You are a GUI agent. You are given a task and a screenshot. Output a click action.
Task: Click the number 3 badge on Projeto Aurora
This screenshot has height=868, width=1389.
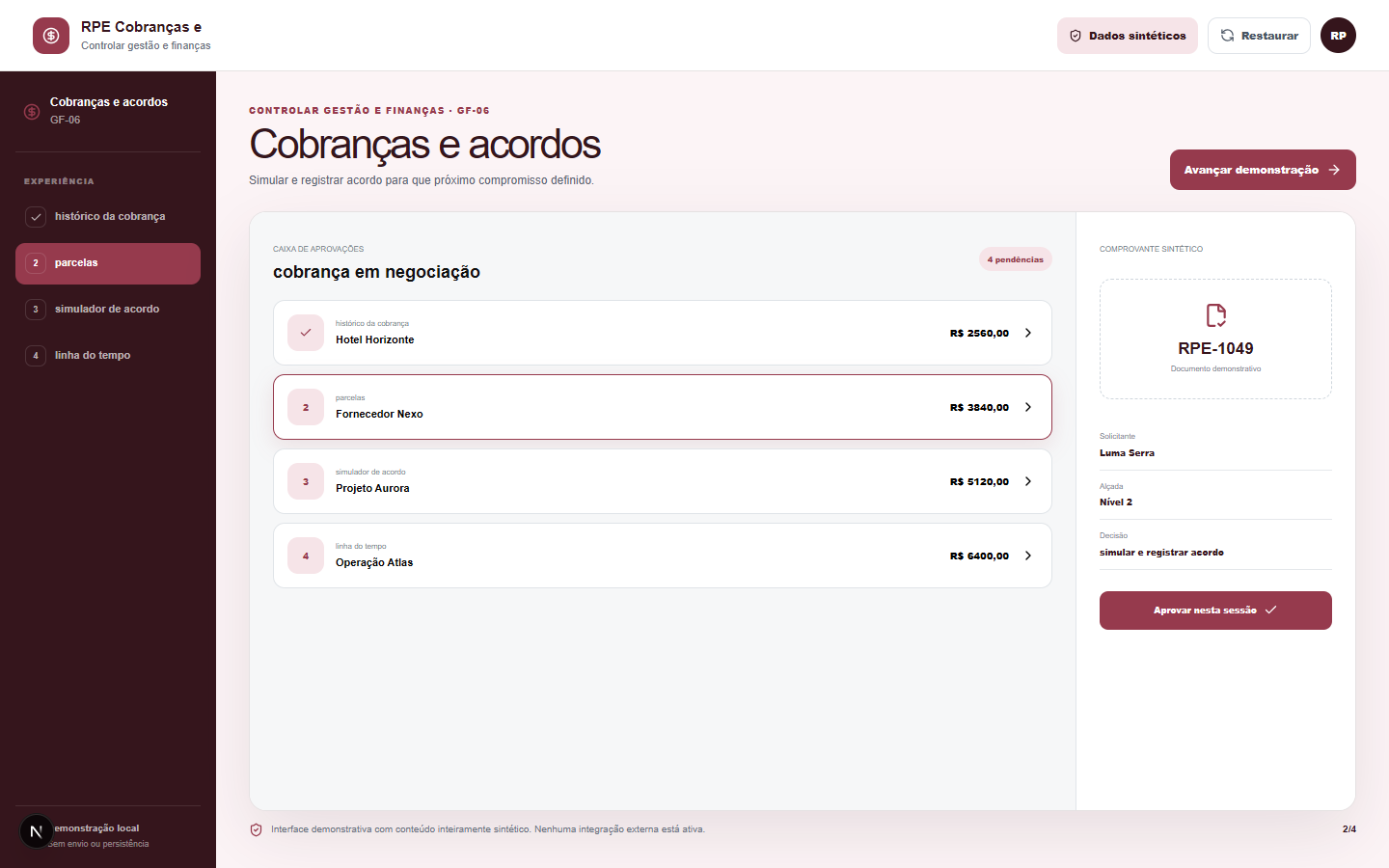pos(306,481)
